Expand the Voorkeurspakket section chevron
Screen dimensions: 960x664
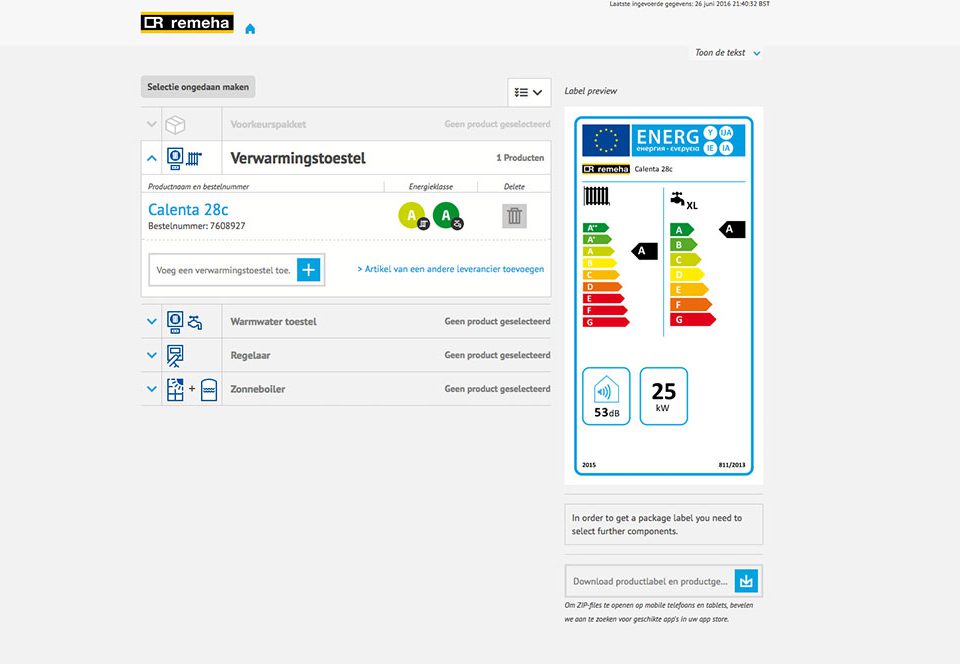coord(151,124)
